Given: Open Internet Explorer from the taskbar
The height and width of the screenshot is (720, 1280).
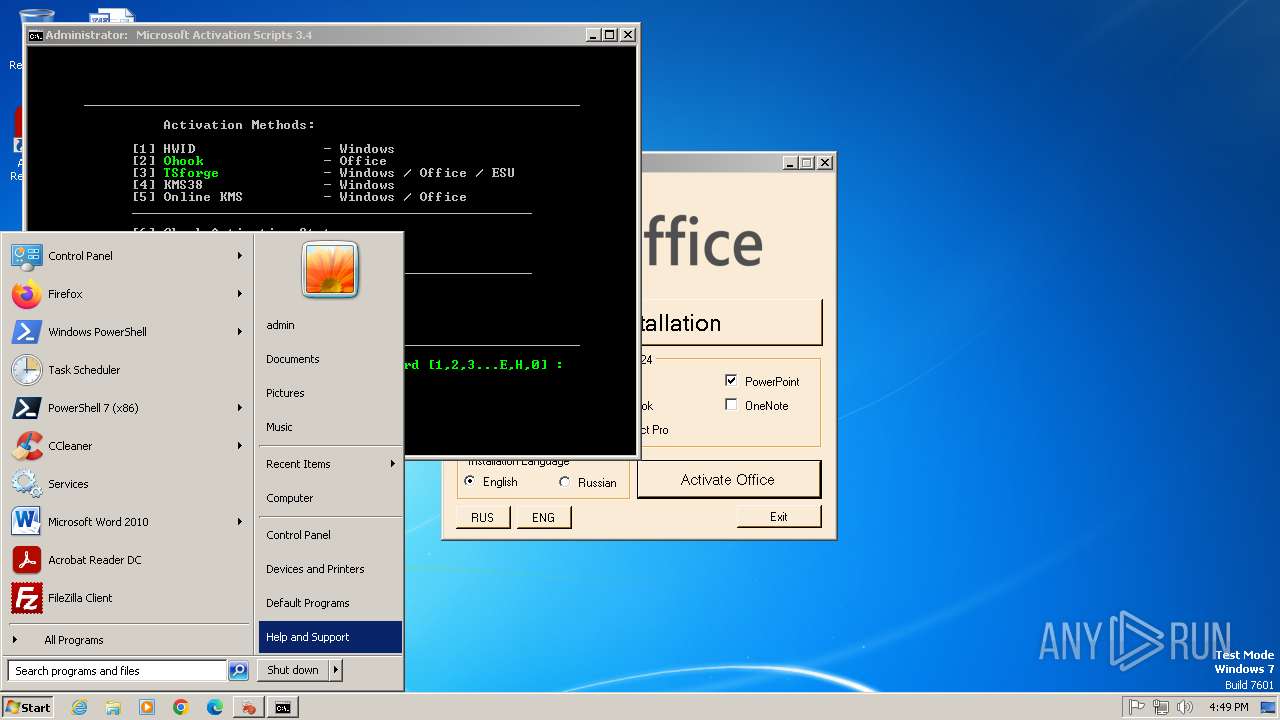Looking at the screenshot, I should [79, 707].
